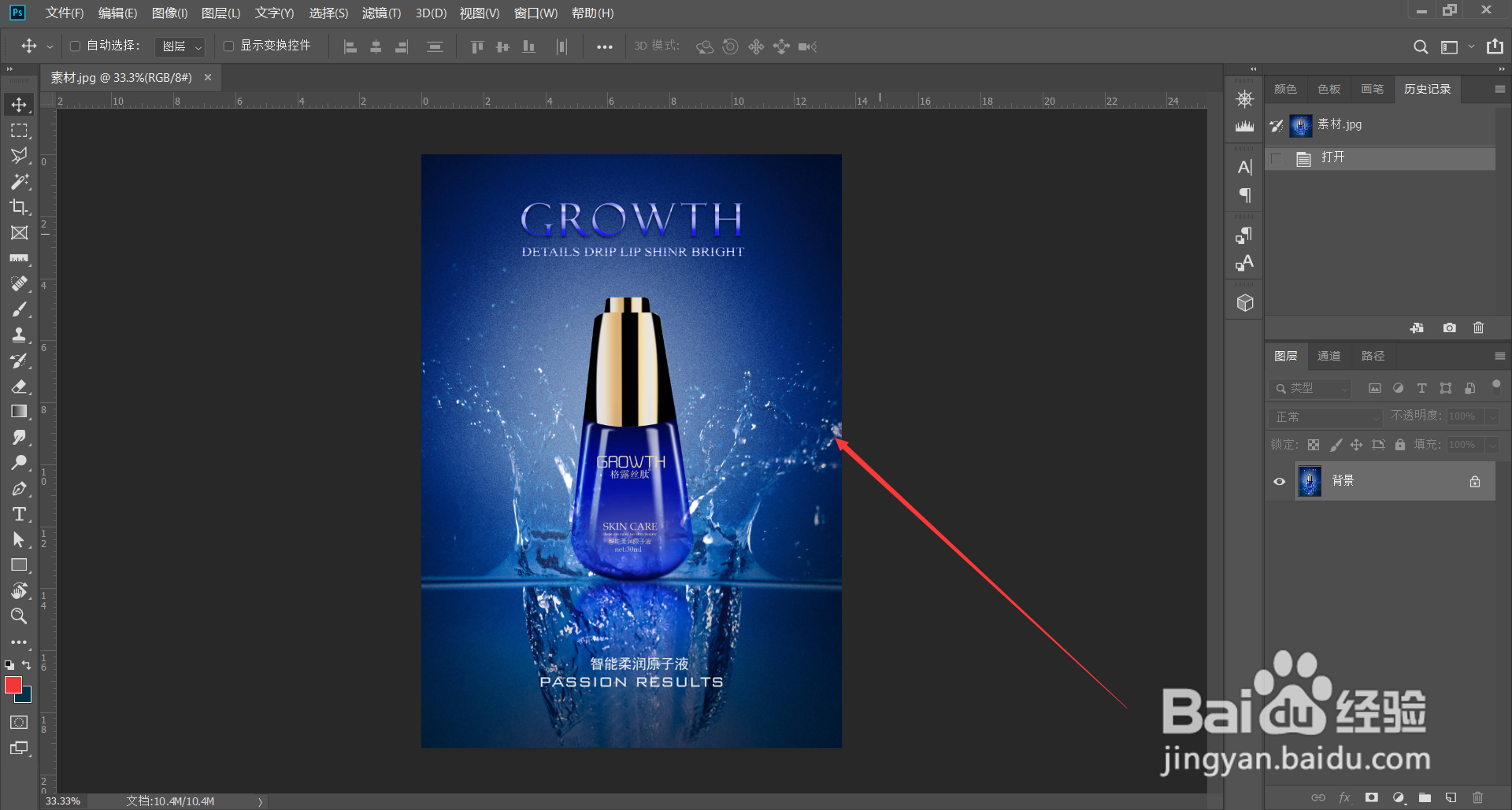
Task: Select the Brush tool
Action: 19,309
